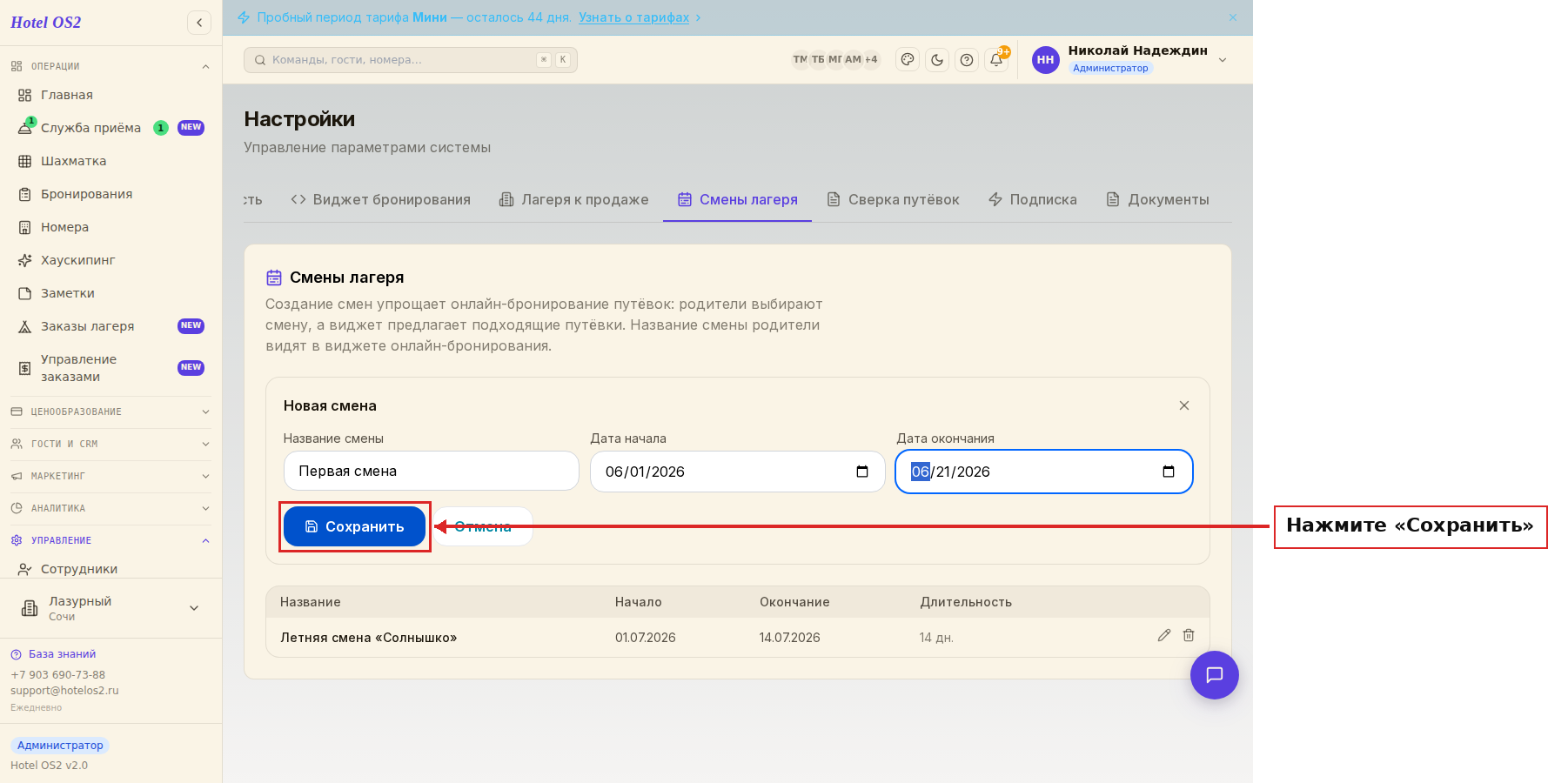The image size is (1568, 783).
Task: Click the Сохранить button
Action: (x=354, y=526)
